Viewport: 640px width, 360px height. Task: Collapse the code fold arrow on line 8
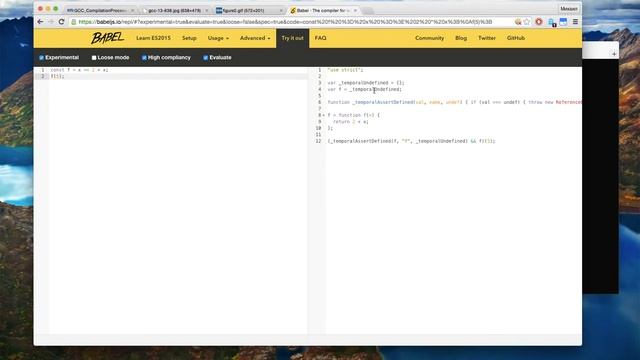tap(324, 116)
